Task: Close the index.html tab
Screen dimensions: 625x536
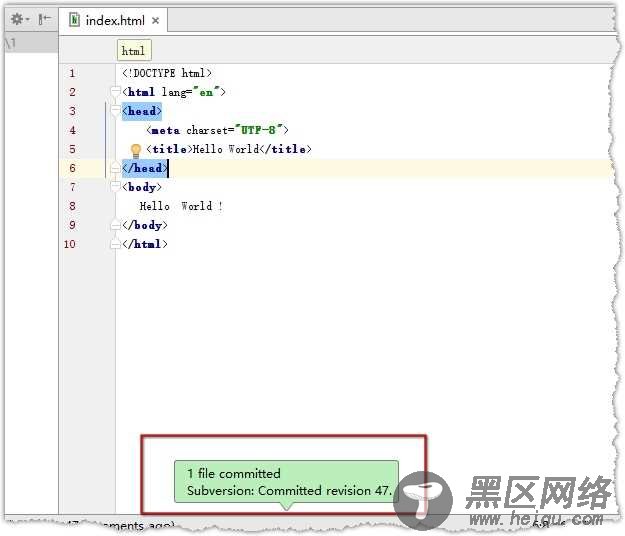Action: pyautogui.click(x=155, y=20)
